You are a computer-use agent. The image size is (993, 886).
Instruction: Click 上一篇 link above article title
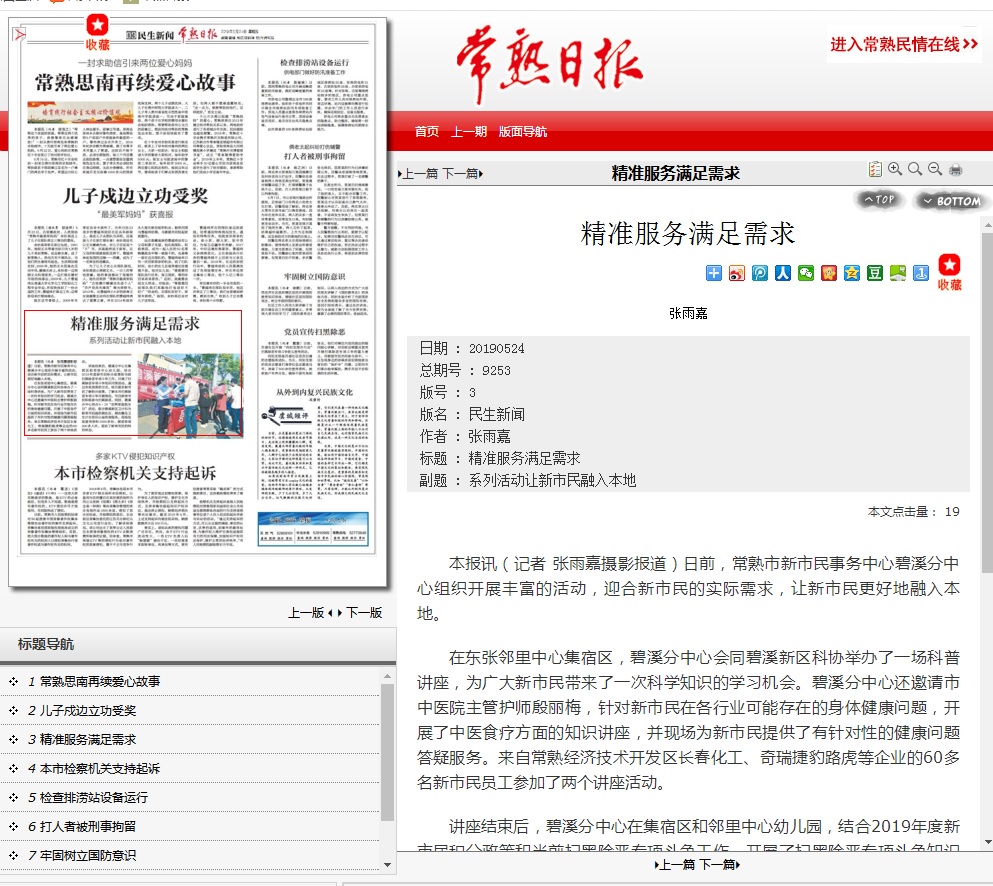tap(418, 174)
